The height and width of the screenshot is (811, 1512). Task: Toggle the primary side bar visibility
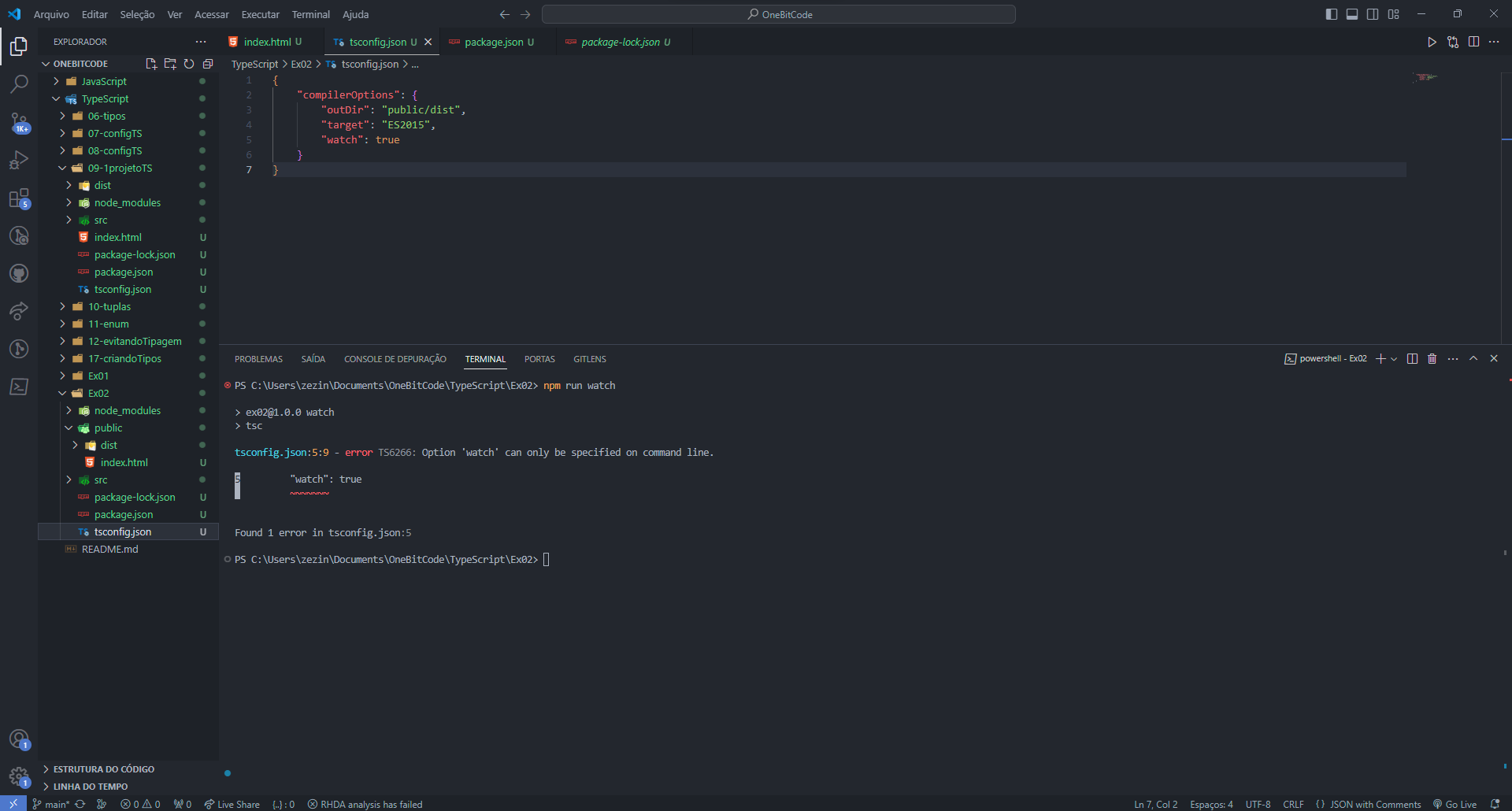click(1332, 14)
